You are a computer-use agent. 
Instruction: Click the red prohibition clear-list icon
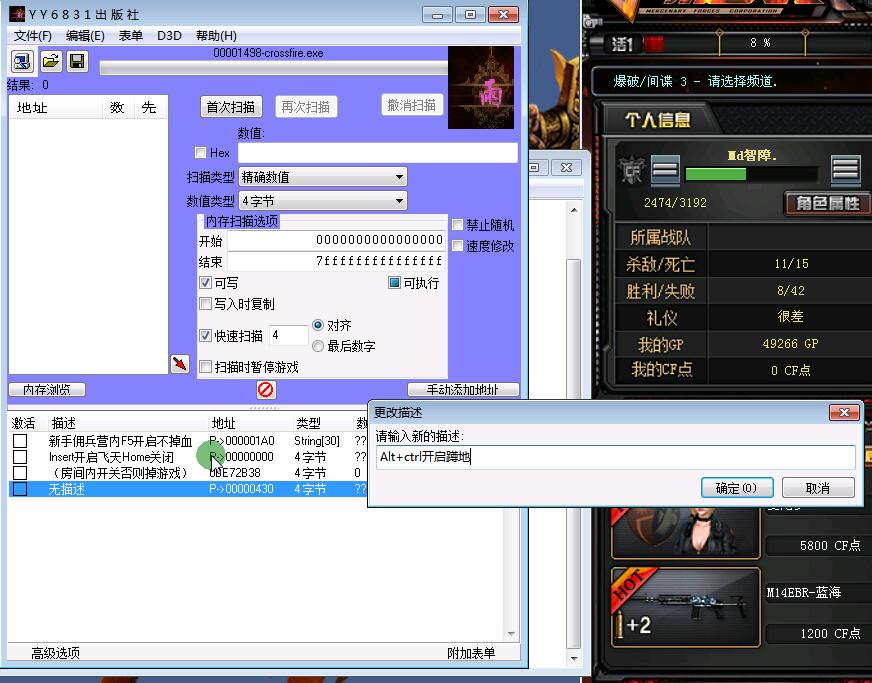[x=266, y=390]
